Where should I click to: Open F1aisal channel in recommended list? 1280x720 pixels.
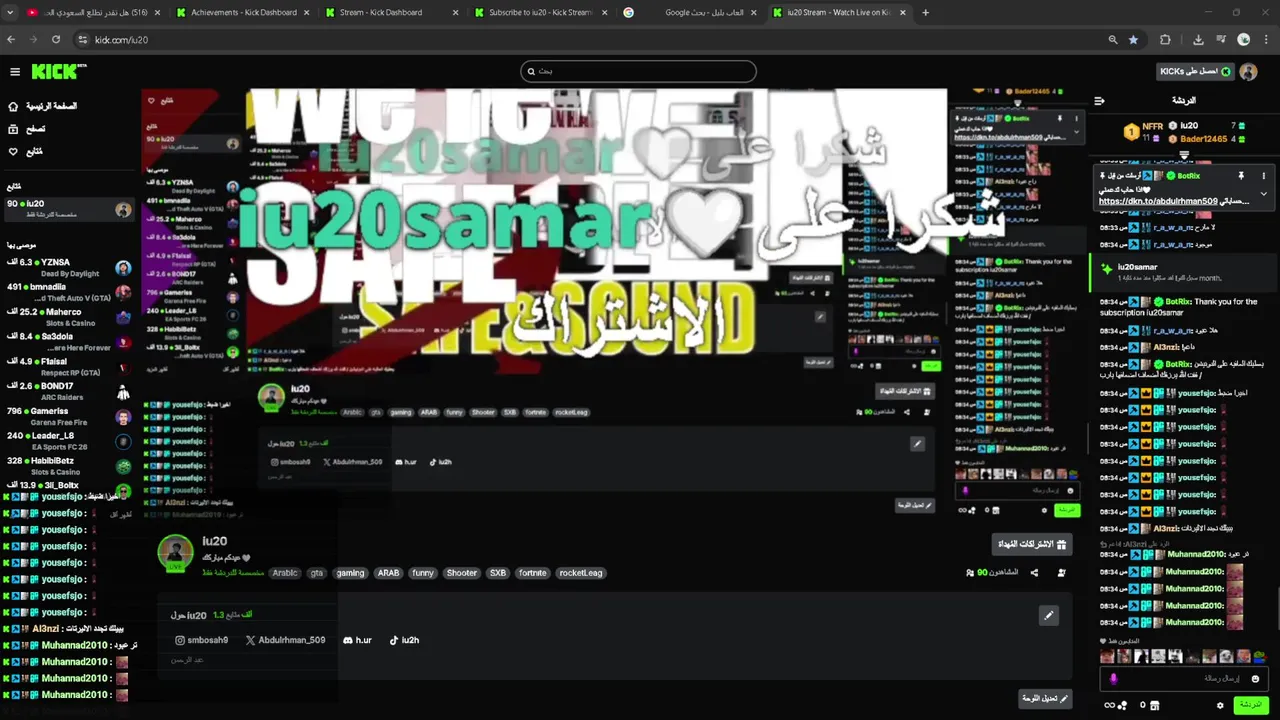(x=68, y=367)
